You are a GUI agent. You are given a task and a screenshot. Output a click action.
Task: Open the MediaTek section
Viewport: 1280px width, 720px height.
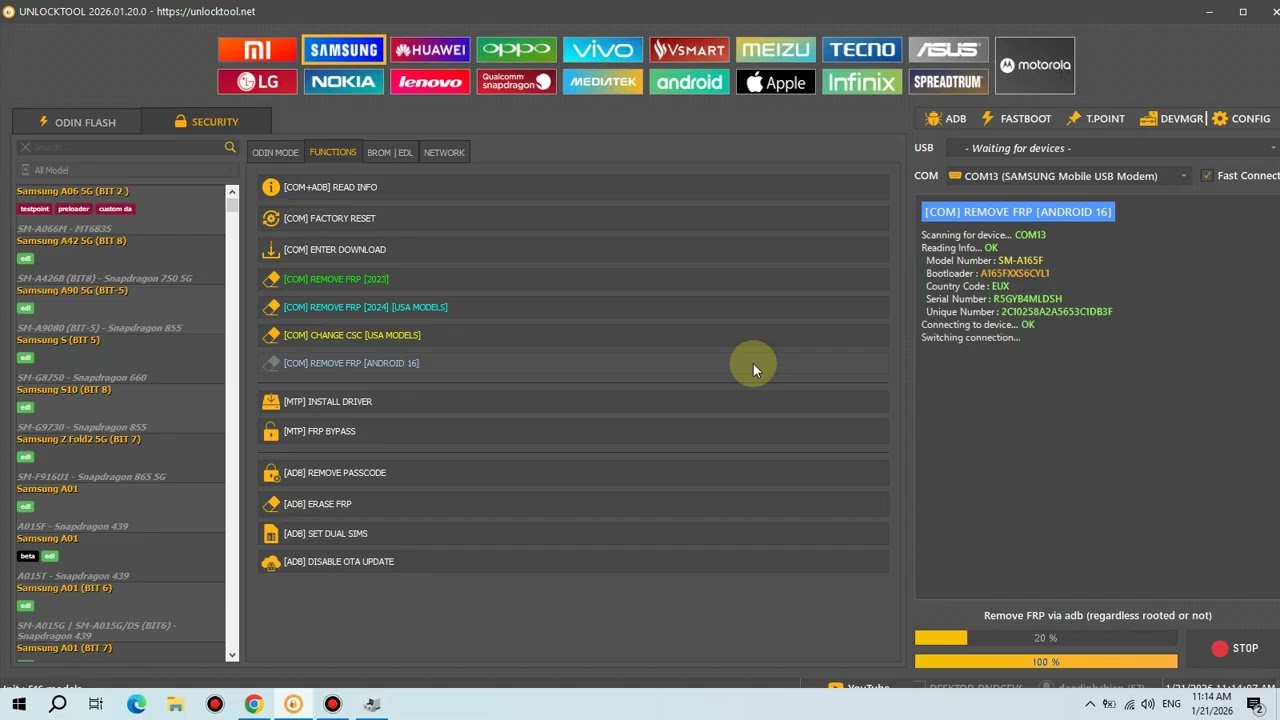click(x=602, y=82)
